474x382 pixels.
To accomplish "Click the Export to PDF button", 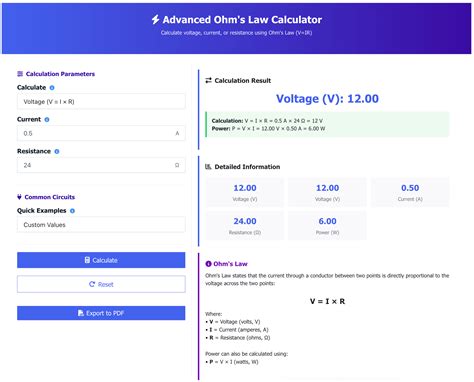I will click(101, 313).
